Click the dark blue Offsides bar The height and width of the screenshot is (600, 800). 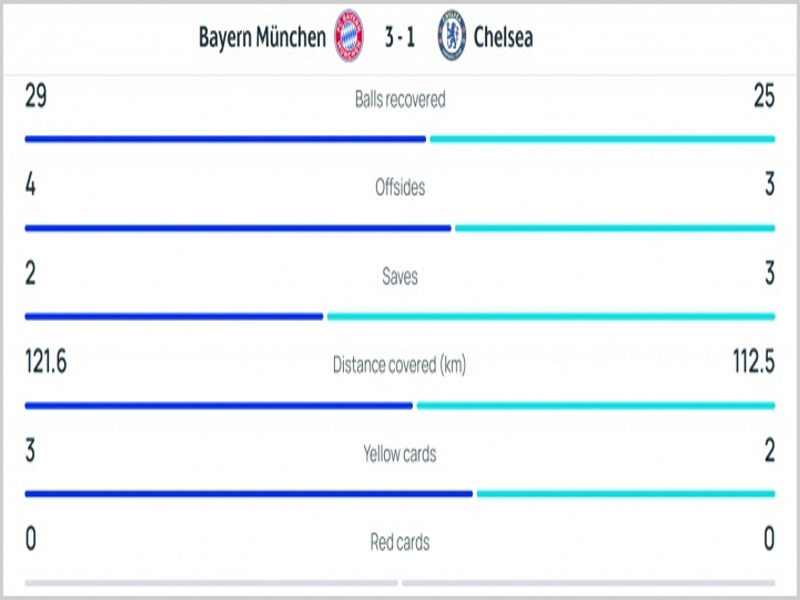click(x=238, y=228)
